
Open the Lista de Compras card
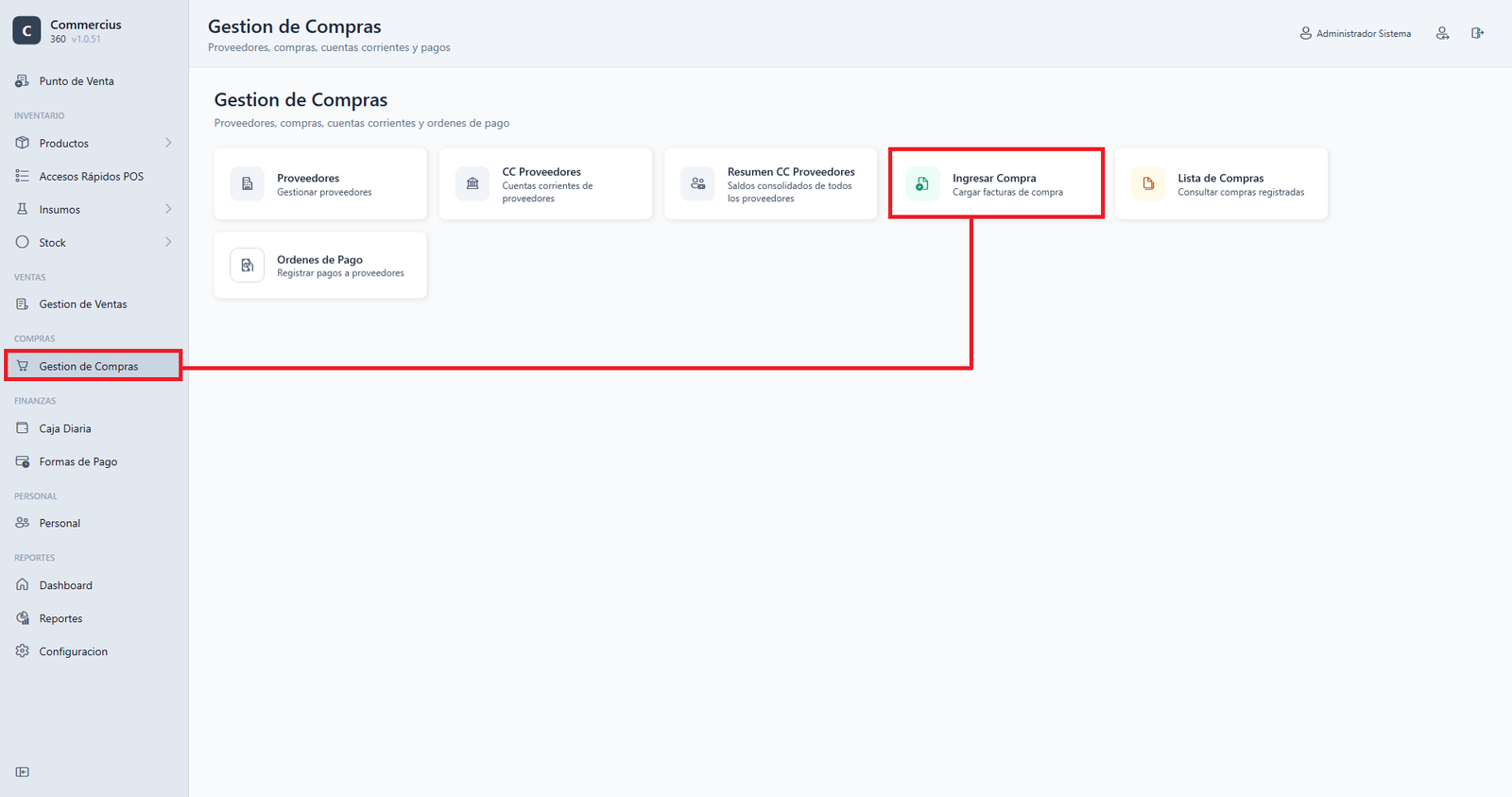click(1221, 184)
